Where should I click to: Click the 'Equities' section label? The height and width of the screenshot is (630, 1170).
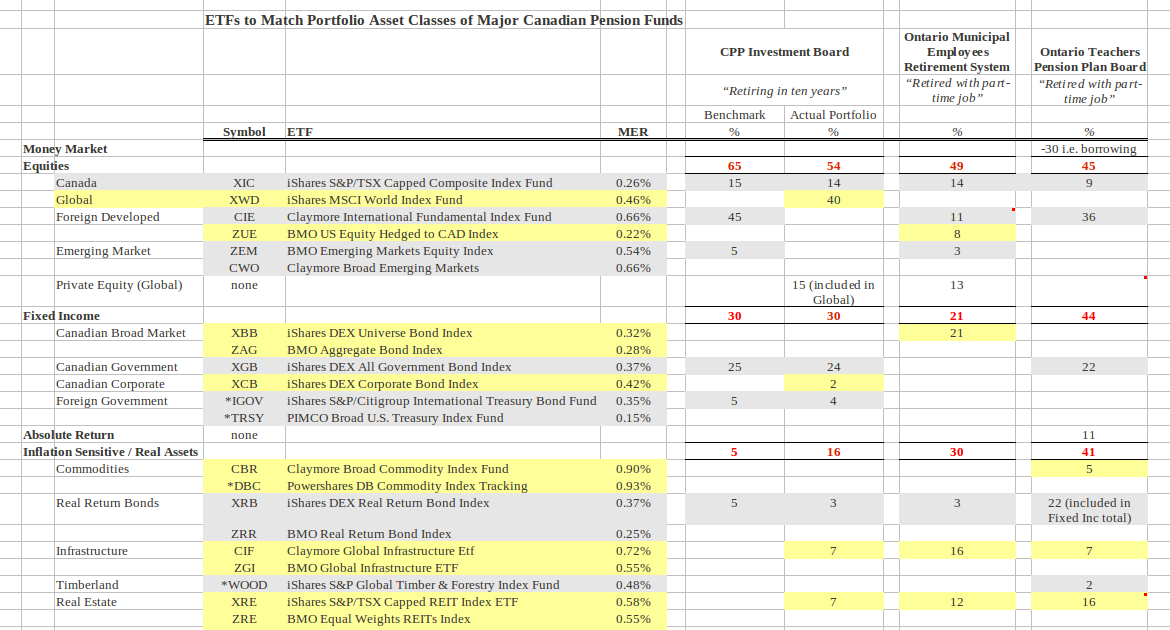(46, 166)
